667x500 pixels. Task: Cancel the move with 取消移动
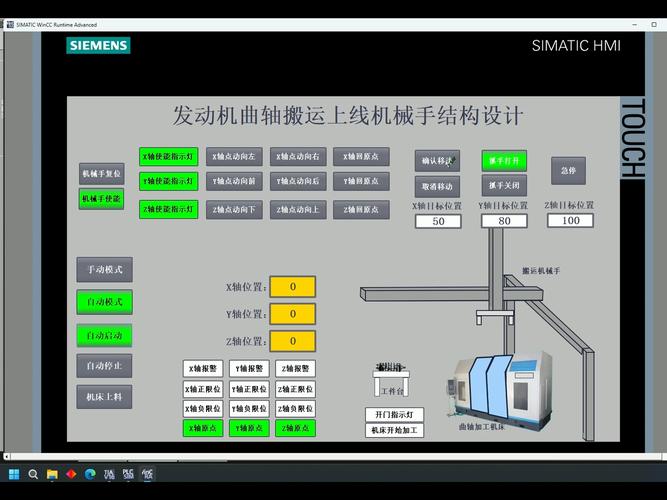point(437,186)
